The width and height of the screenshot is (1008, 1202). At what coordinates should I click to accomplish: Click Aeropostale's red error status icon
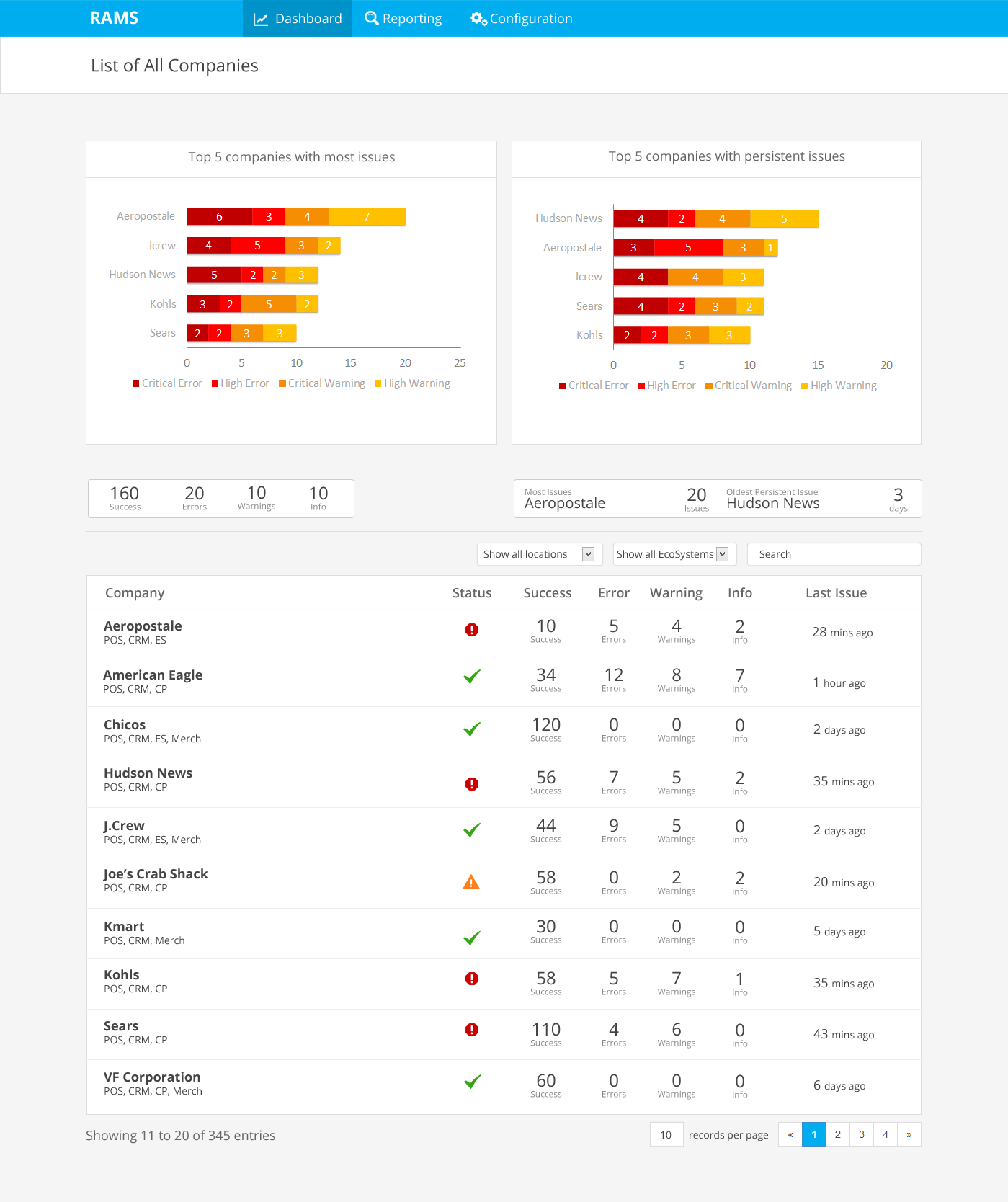coord(472,630)
